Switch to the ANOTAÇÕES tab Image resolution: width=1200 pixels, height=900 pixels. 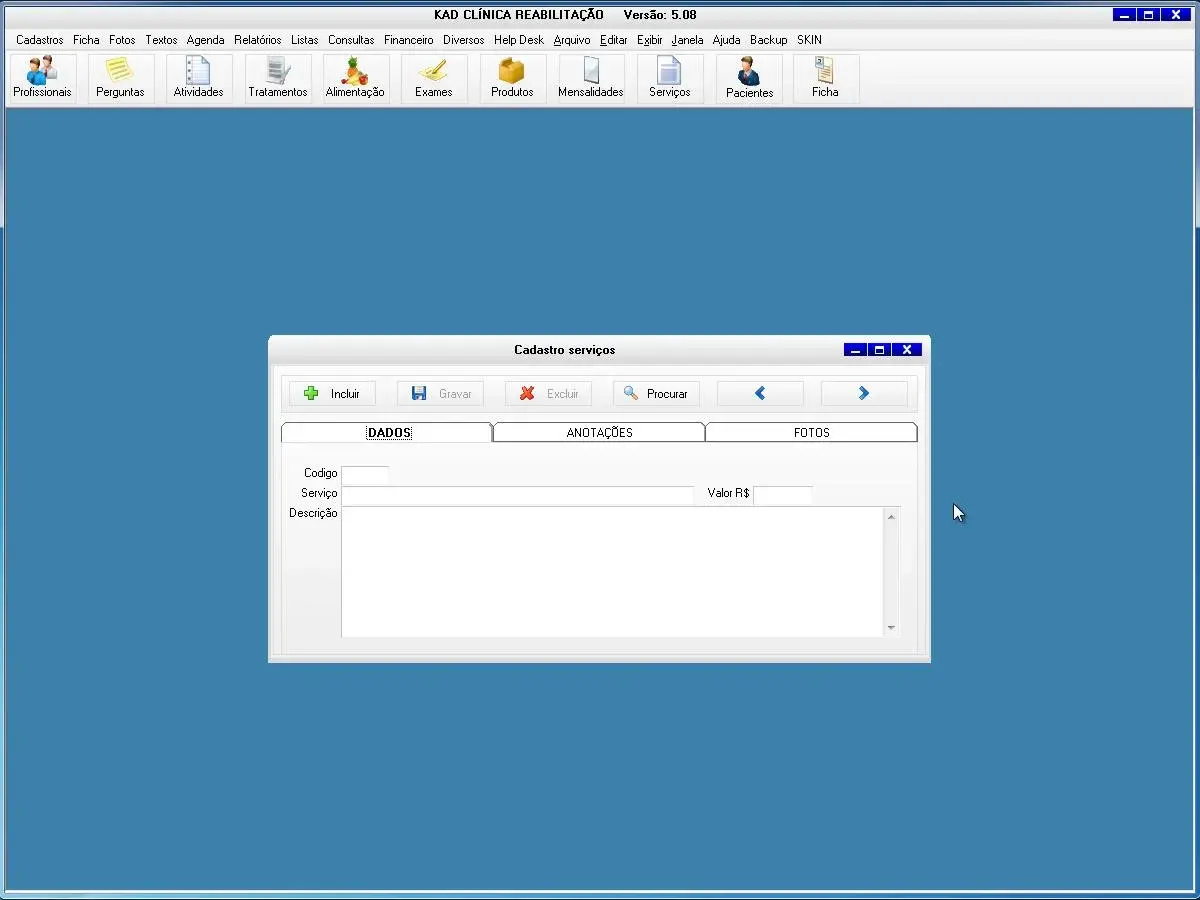click(599, 433)
